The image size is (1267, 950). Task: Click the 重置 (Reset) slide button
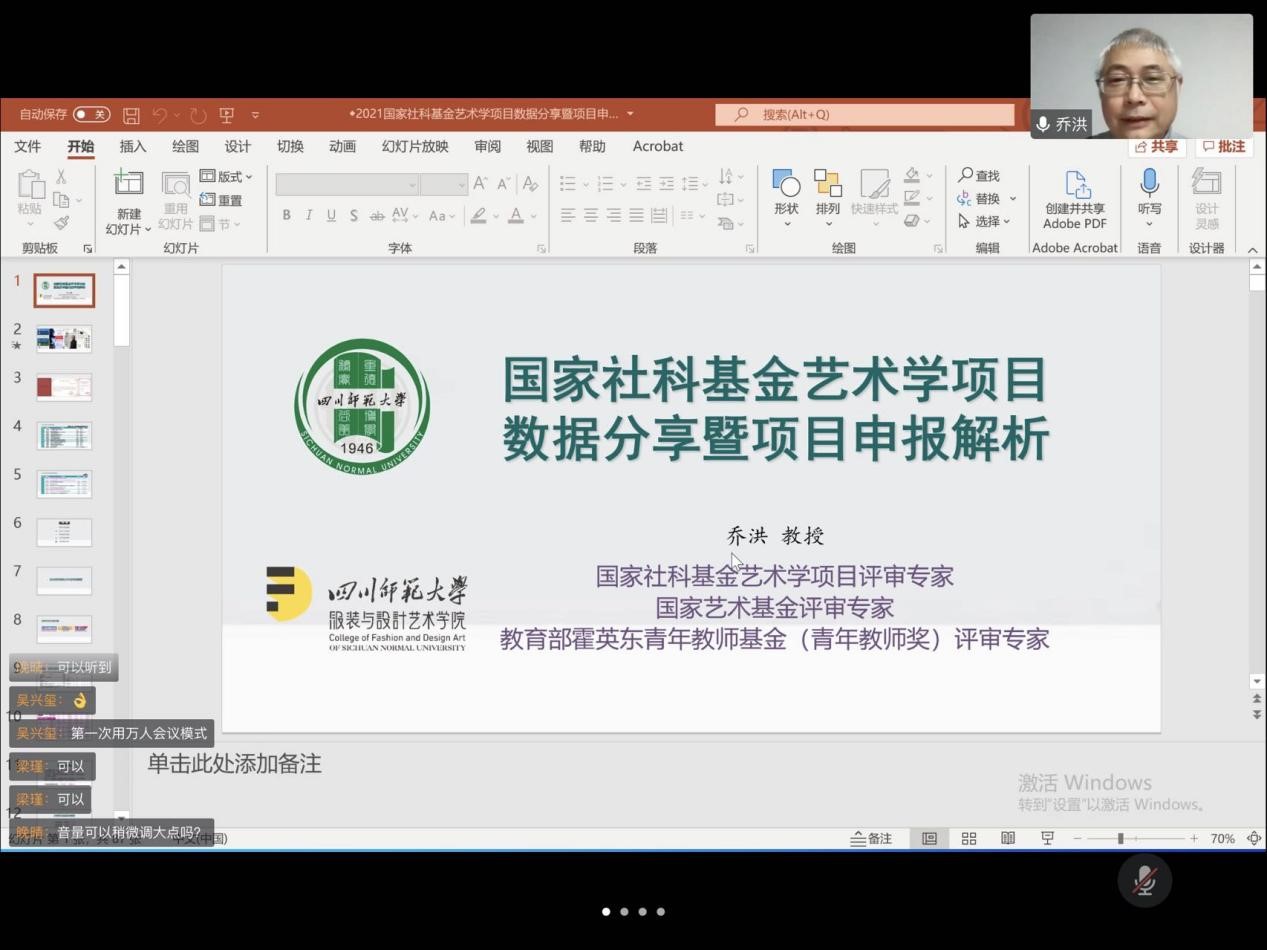point(221,200)
